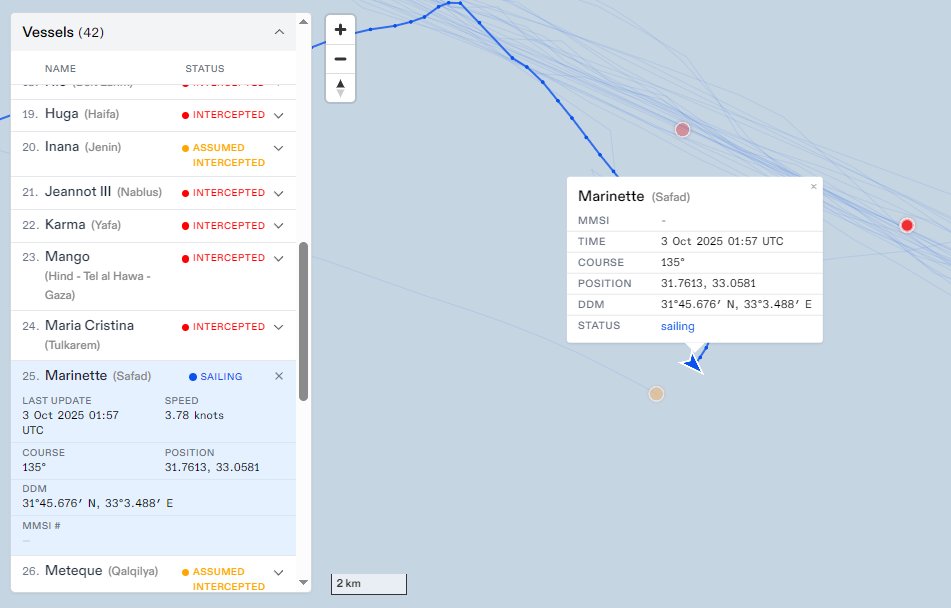Click the zoom out minus button
Image resolution: width=951 pixels, height=608 pixels.
[x=340, y=59]
